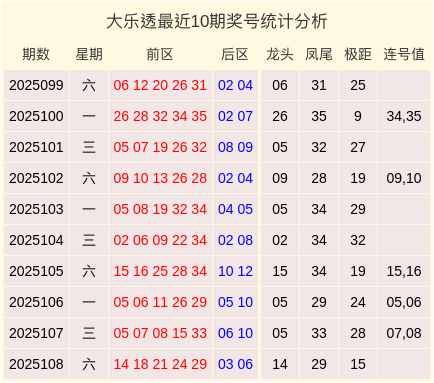The height and width of the screenshot is (383, 434).
Task: Select issue number 2025100
Action: 36,116
